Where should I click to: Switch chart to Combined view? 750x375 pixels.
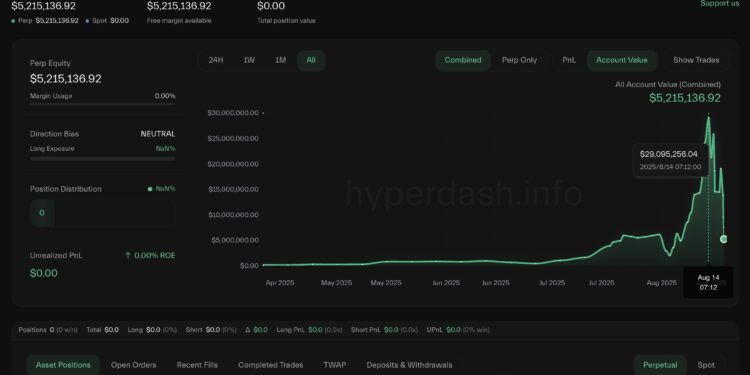(x=463, y=60)
